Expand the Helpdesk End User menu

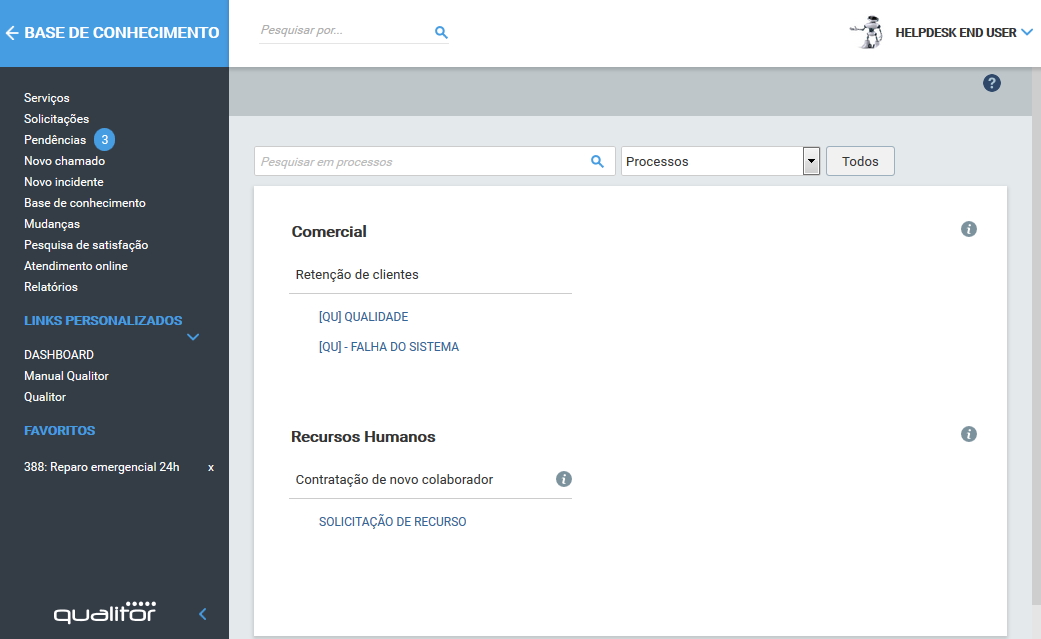[1026, 33]
